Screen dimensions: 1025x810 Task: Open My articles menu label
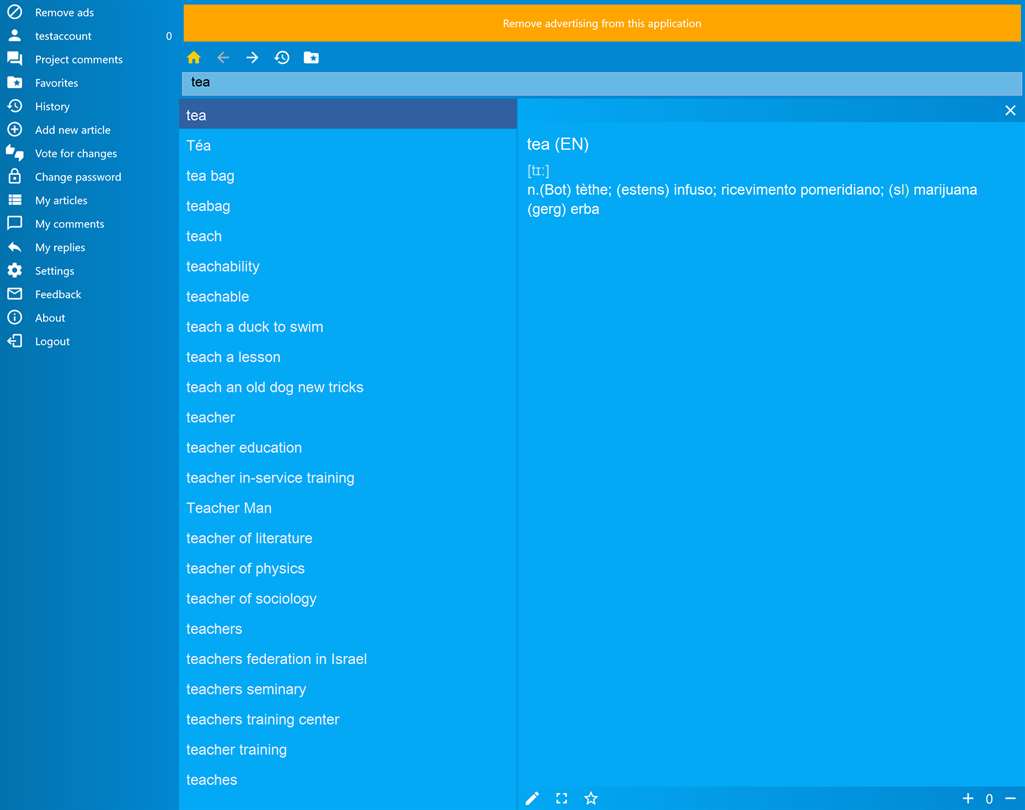point(61,200)
